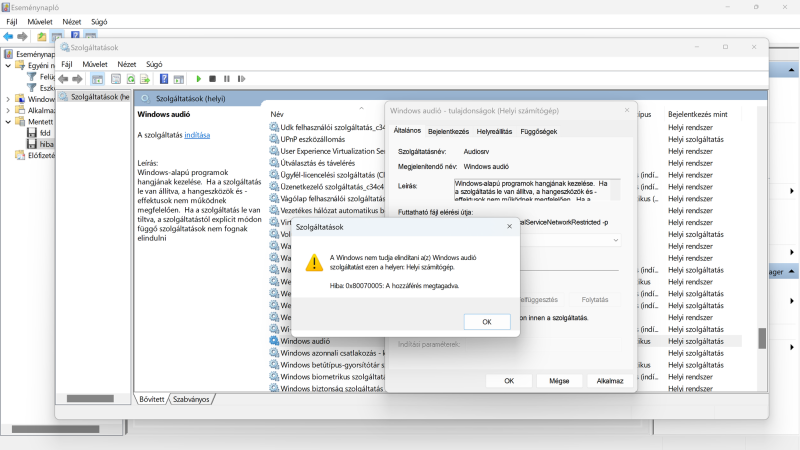Image resolution: width=800 pixels, height=450 pixels.
Task: Collapse Mentett naplók node in Eseménynapló tree
Action: click(8, 121)
